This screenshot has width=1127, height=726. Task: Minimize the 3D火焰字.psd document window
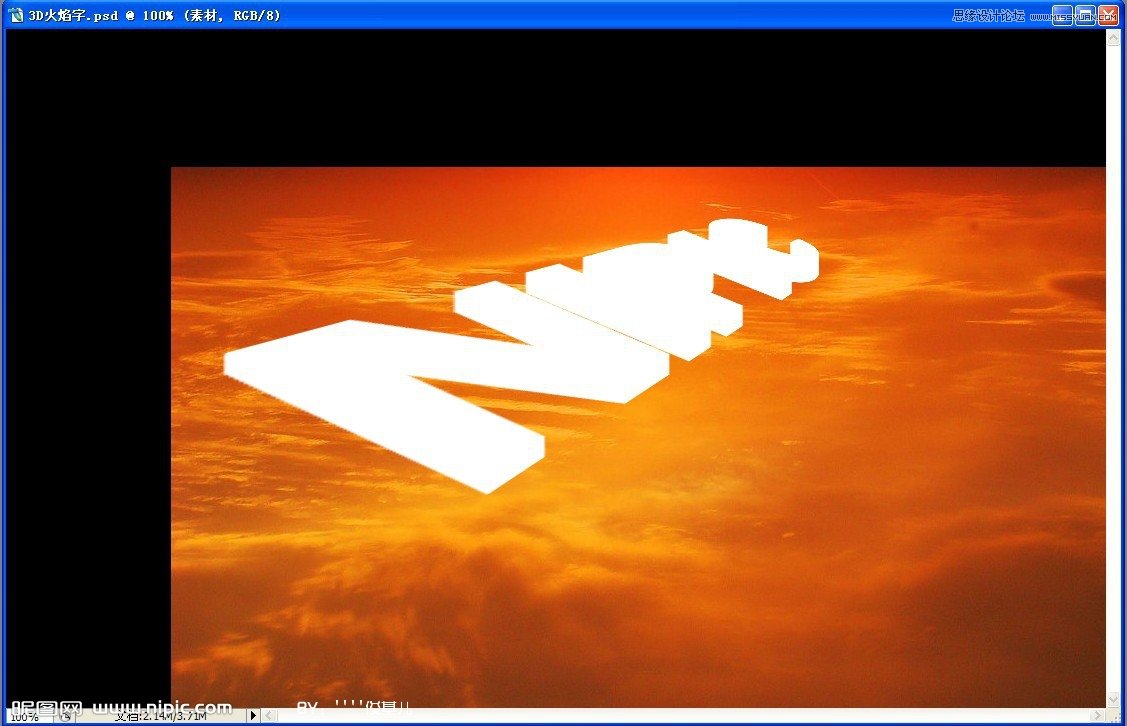coord(1062,15)
